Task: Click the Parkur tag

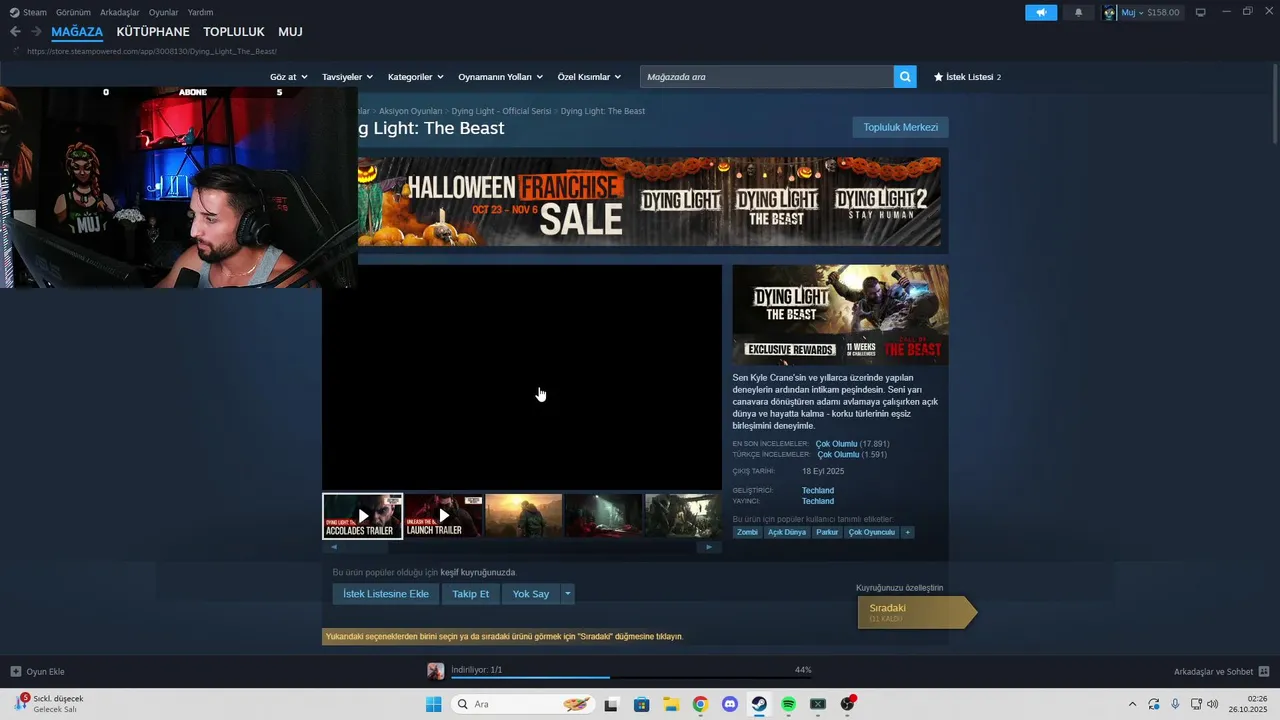Action: [827, 532]
